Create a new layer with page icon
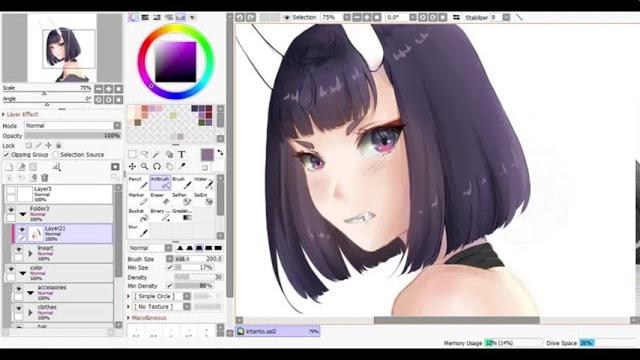The image size is (640, 360). pyautogui.click(x=9, y=167)
